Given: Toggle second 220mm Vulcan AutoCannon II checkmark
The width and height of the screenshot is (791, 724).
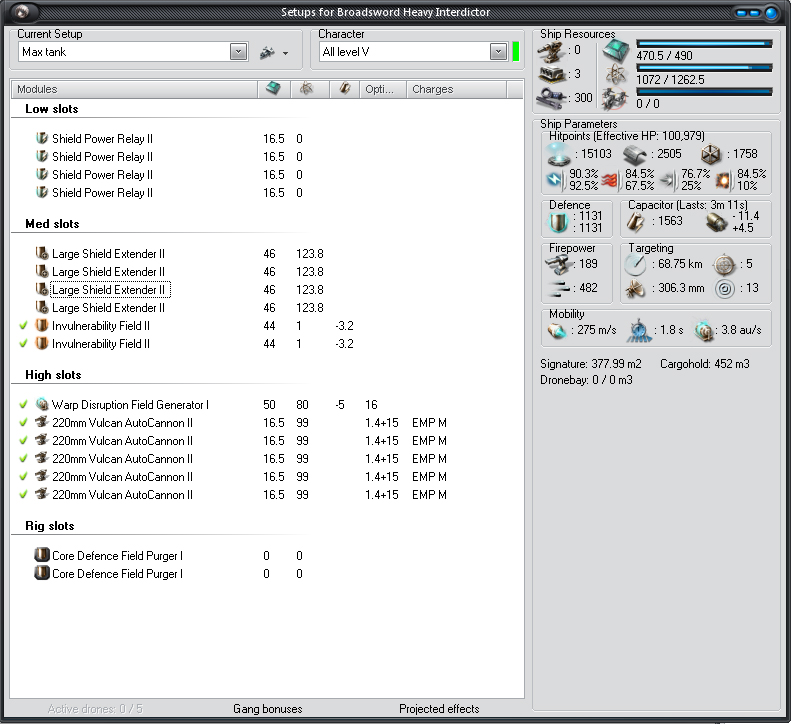Looking at the screenshot, I should 23,441.
